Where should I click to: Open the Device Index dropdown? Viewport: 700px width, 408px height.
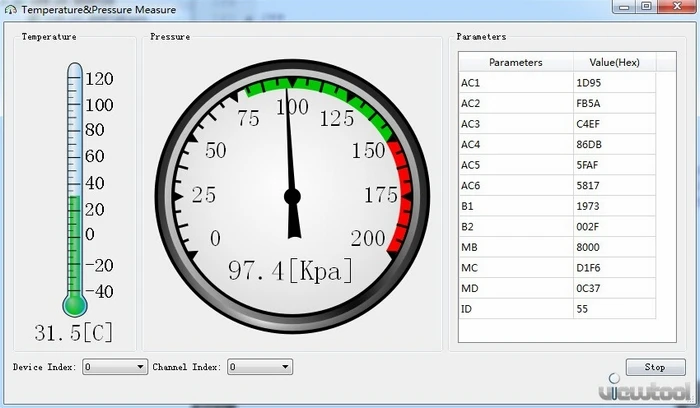[x=115, y=367]
